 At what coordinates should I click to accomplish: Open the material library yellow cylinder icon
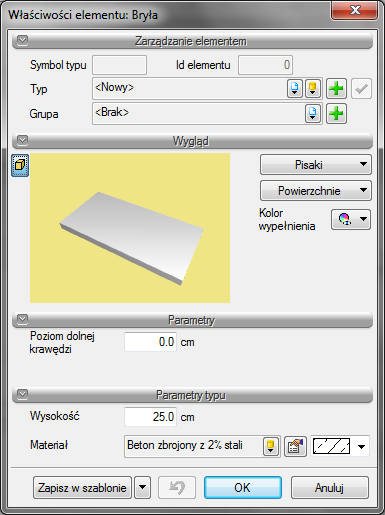point(271,446)
